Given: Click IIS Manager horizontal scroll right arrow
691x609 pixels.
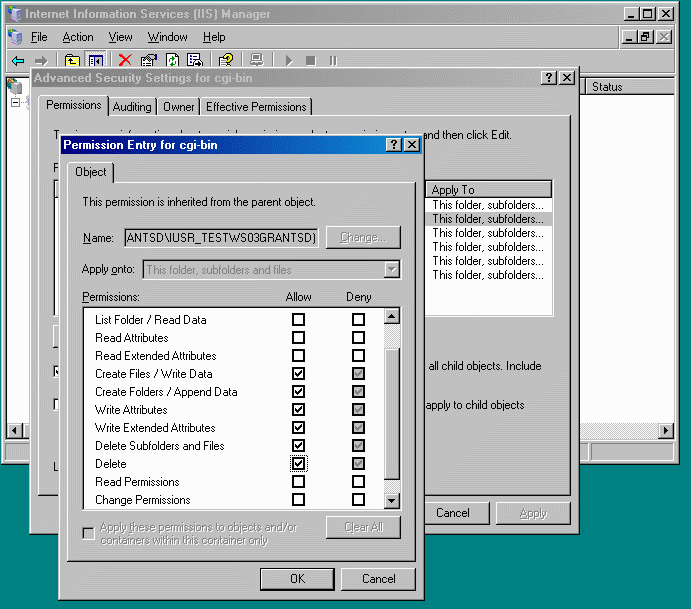Looking at the screenshot, I should point(665,430).
